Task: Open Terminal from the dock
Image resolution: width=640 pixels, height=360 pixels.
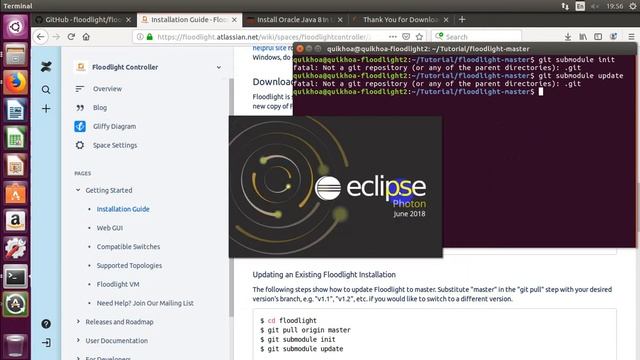Action: (x=15, y=277)
